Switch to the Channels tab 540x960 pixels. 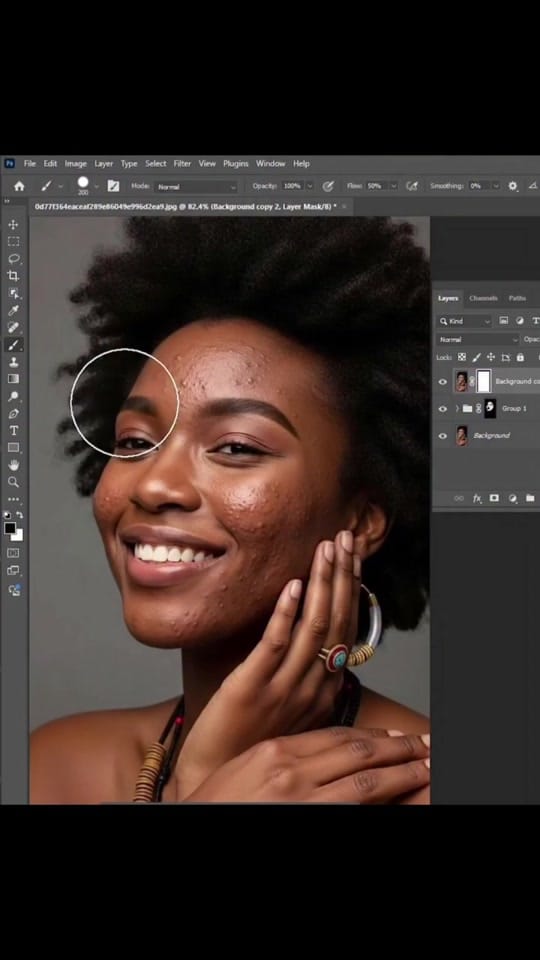click(x=483, y=298)
